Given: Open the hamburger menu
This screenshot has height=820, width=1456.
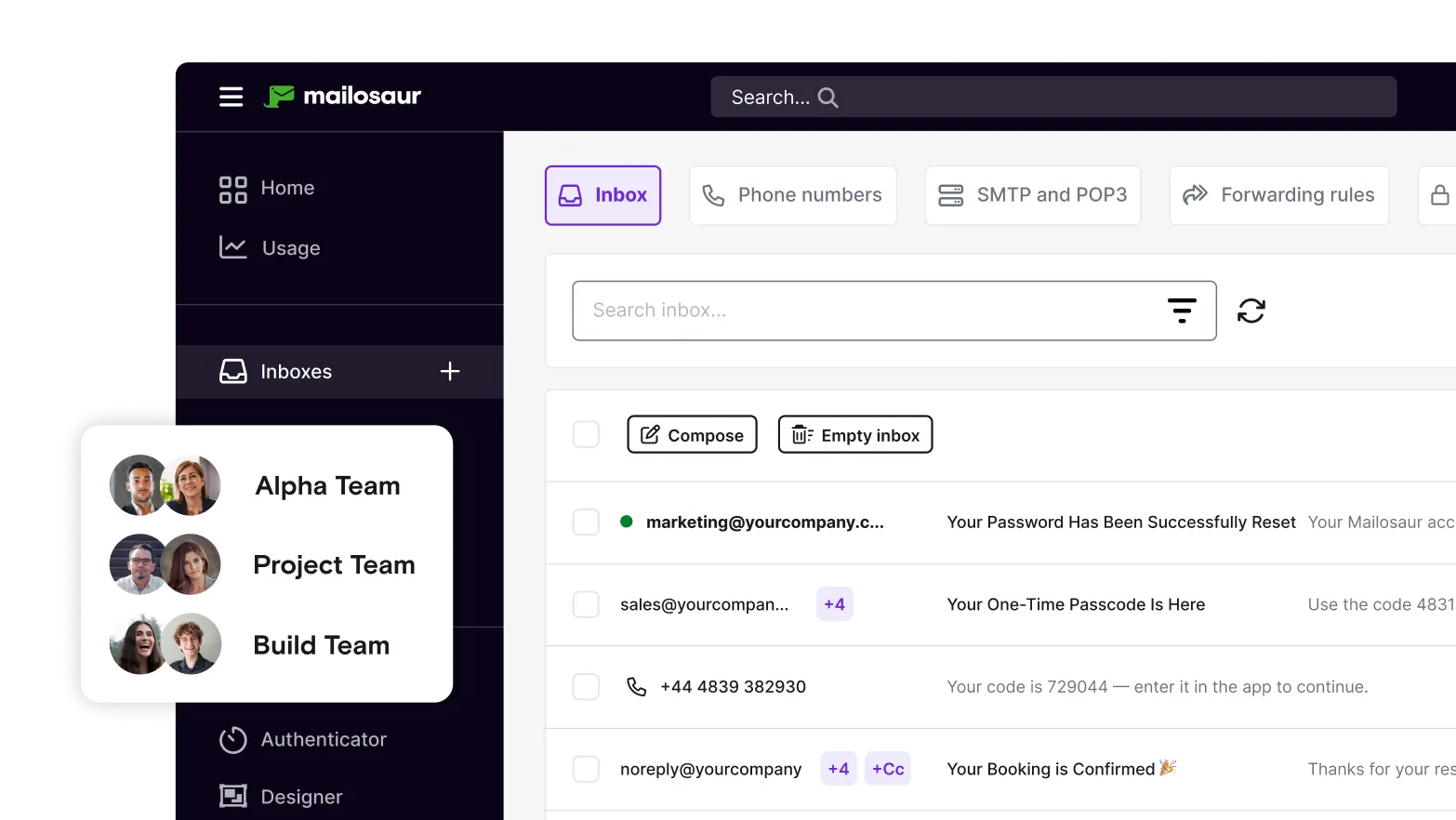Looking at the screenshot, I should pos(231,96).
